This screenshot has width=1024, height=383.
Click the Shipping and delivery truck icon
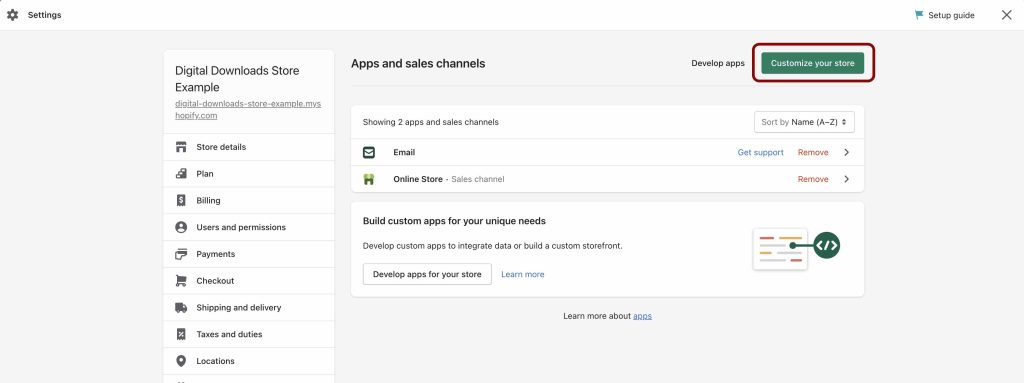point(181,308)
